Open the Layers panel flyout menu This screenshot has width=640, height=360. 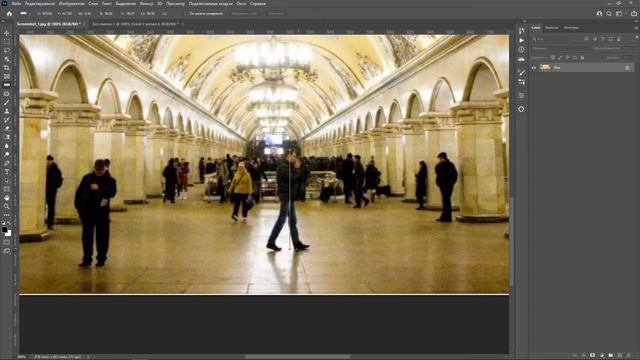[636, 28]
